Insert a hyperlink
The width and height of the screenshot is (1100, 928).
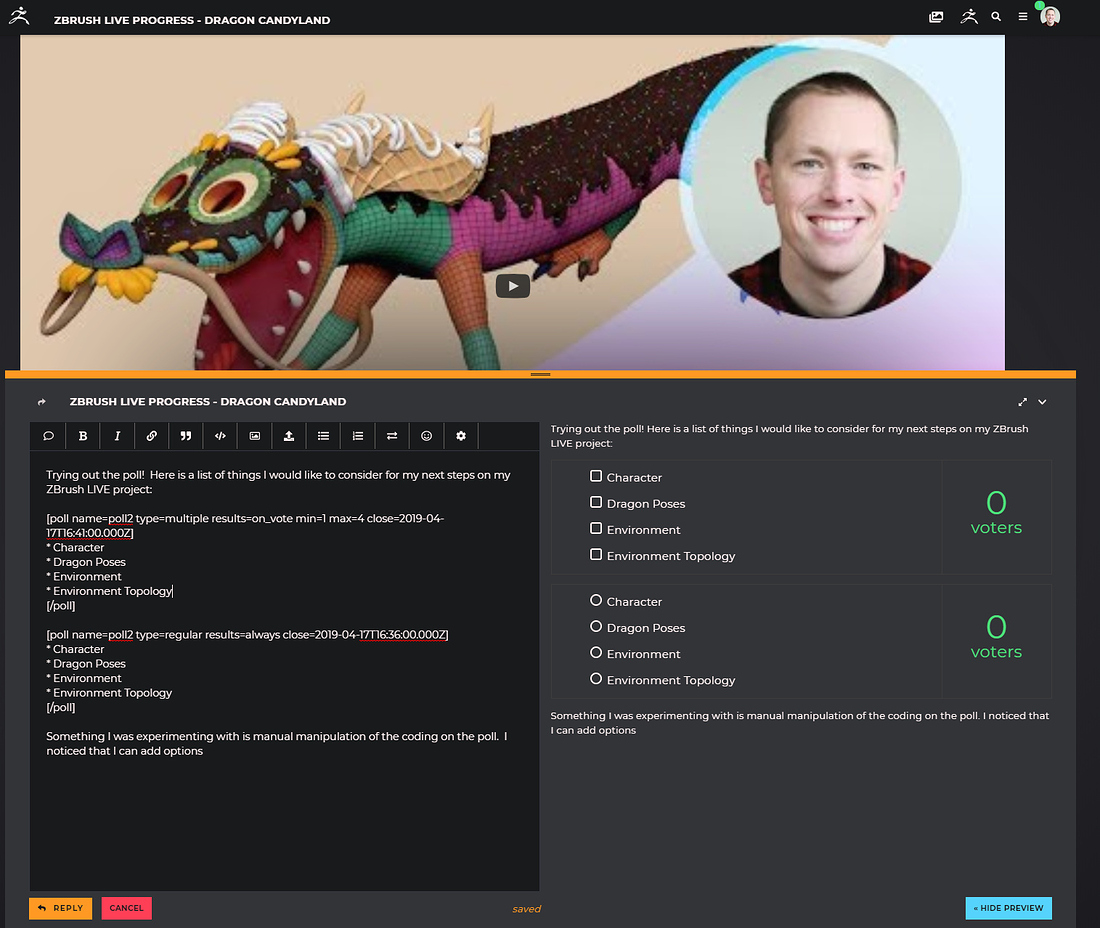point(152,436)
